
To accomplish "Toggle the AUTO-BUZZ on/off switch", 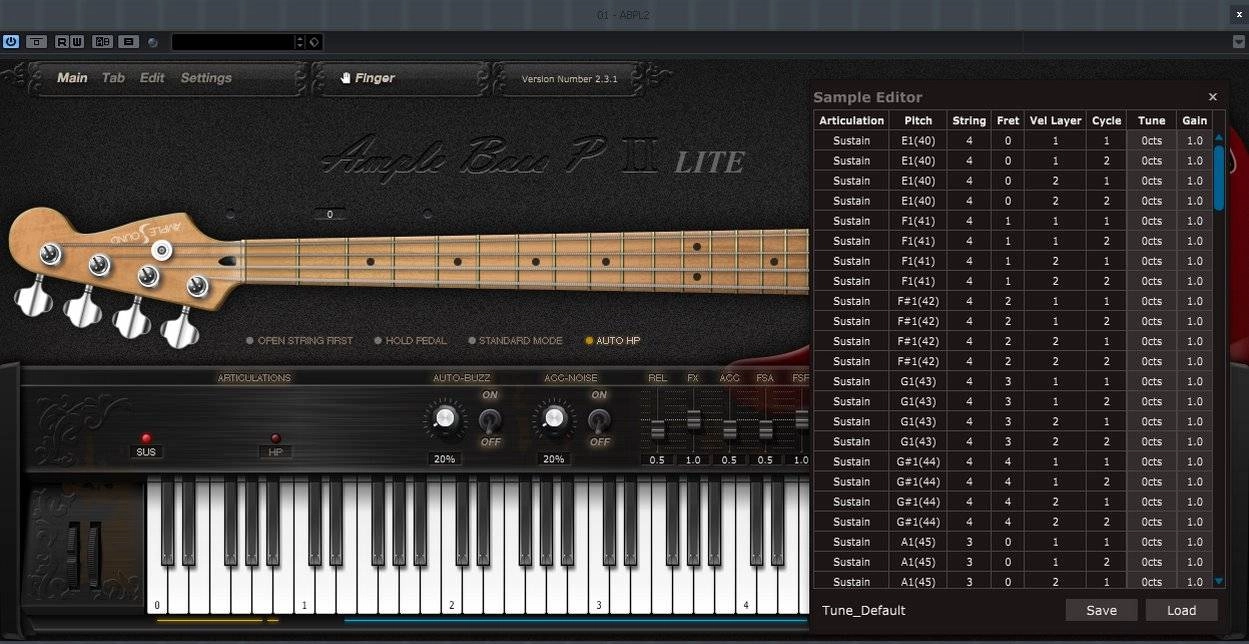I will tap(490, 419).
